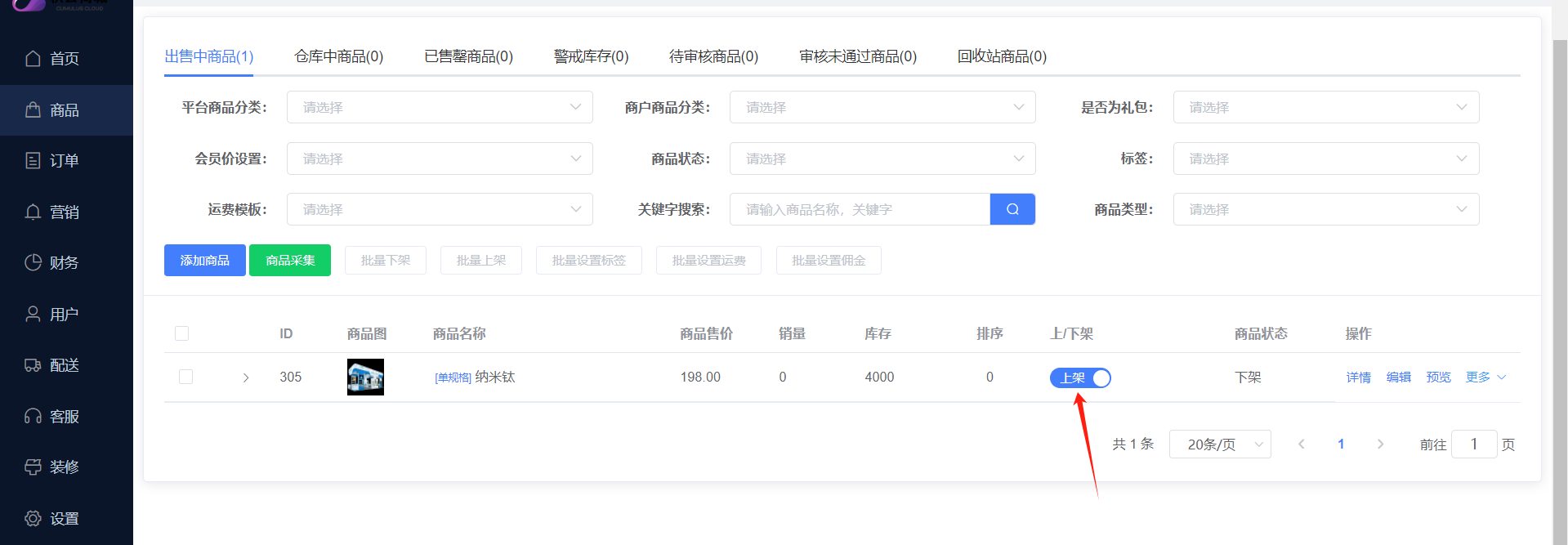Image resolution: width=1568 pixels, height=545 pixels.
Task: Toggle the 上架 switch for product 305
Action: point(1079,377)
